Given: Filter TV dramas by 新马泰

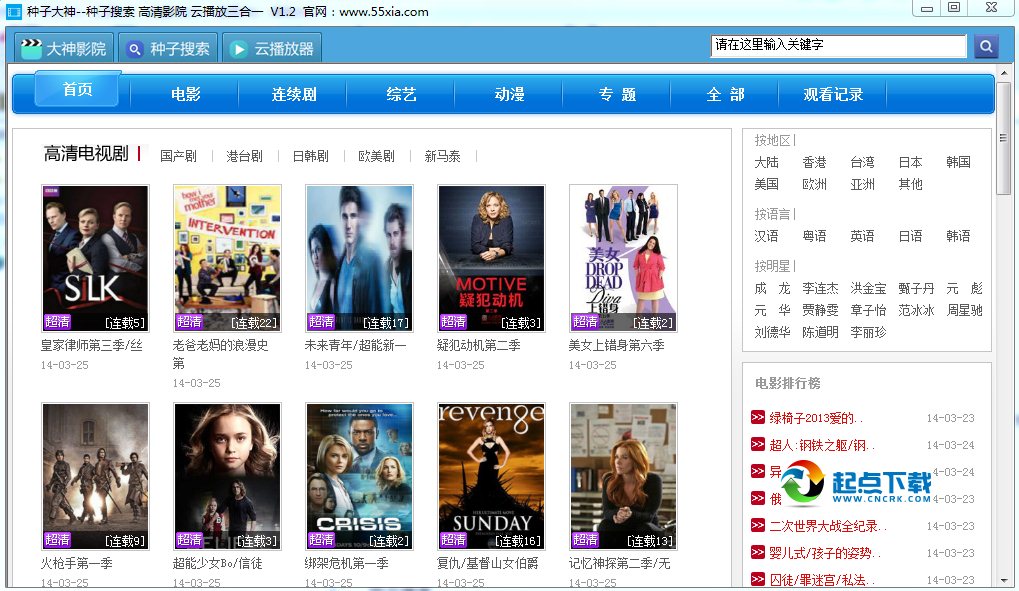Looking at the screenshot, I should point(442,156).
